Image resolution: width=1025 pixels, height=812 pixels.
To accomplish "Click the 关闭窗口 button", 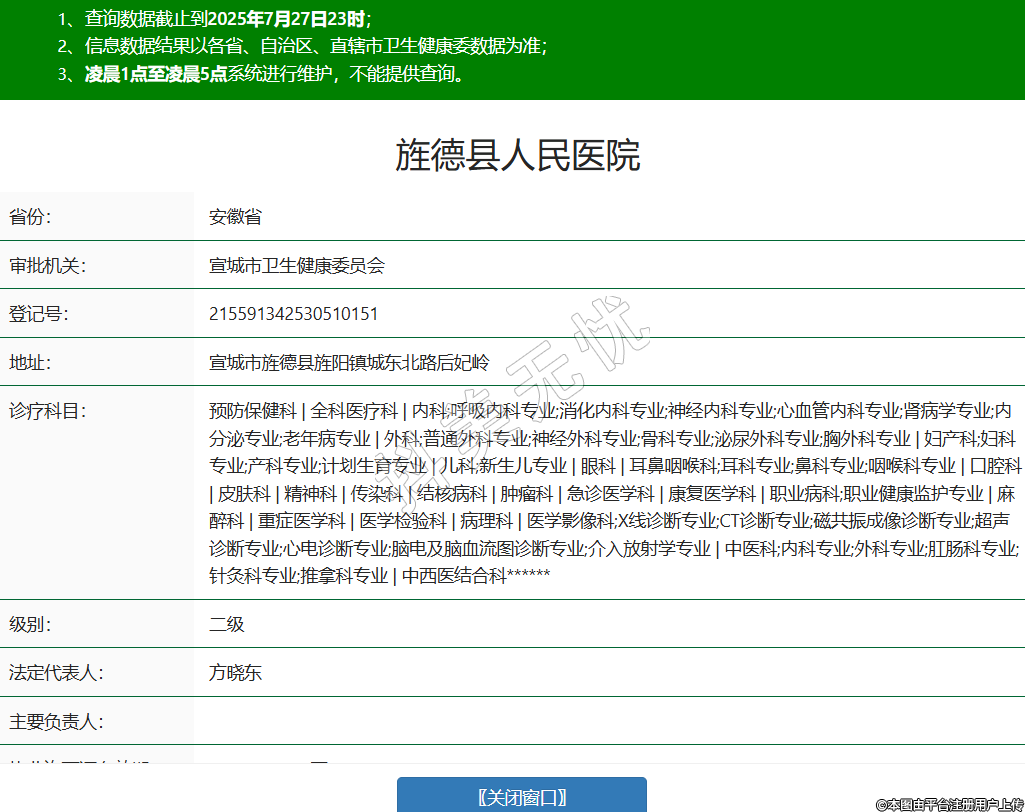I will [521, 796].
